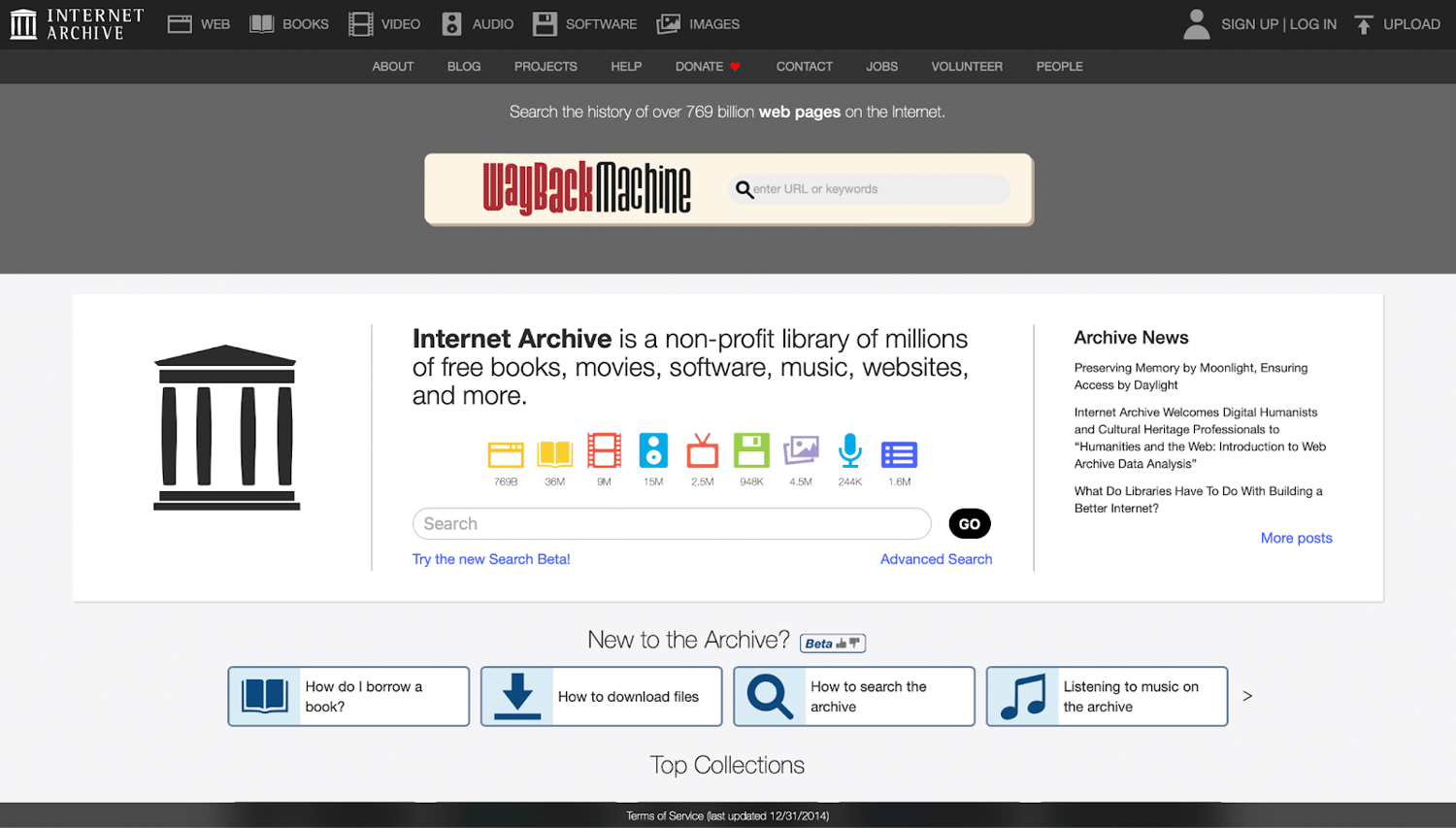Select the yellow web icon labeled 769B
Viewport: 1456px width, 828px height.
coord(506,453)
